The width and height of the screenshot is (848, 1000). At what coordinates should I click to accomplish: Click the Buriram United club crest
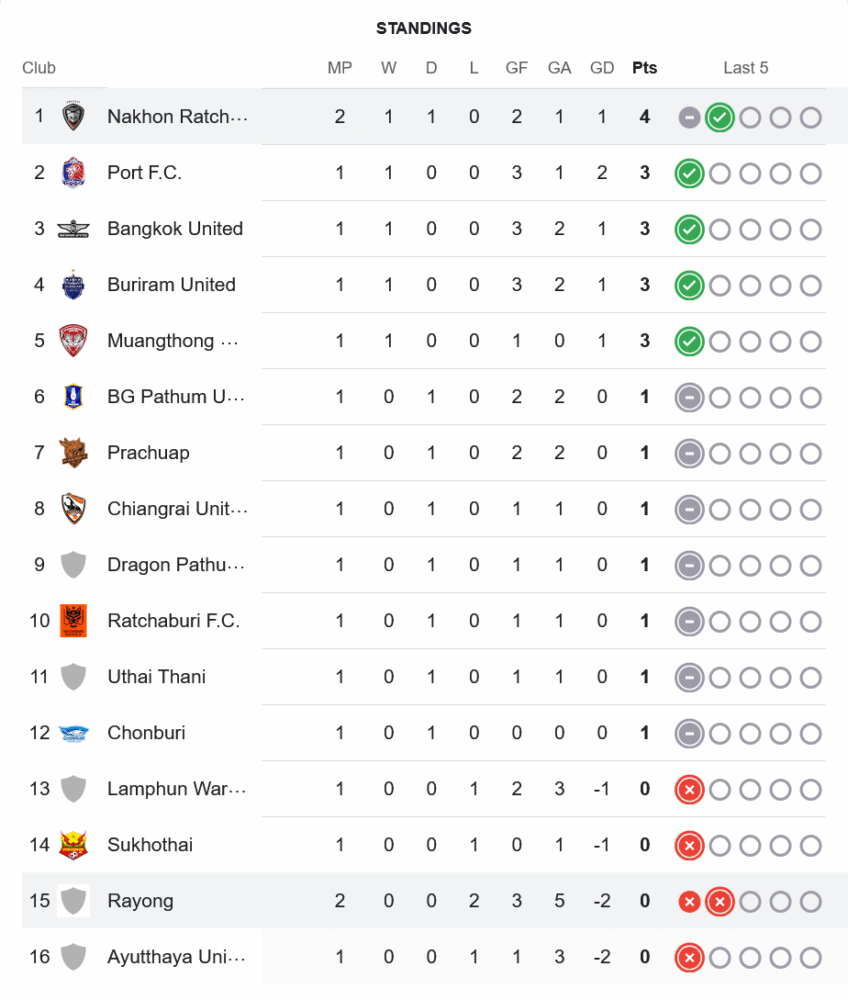pyautogui.click(x=73, y=285)
